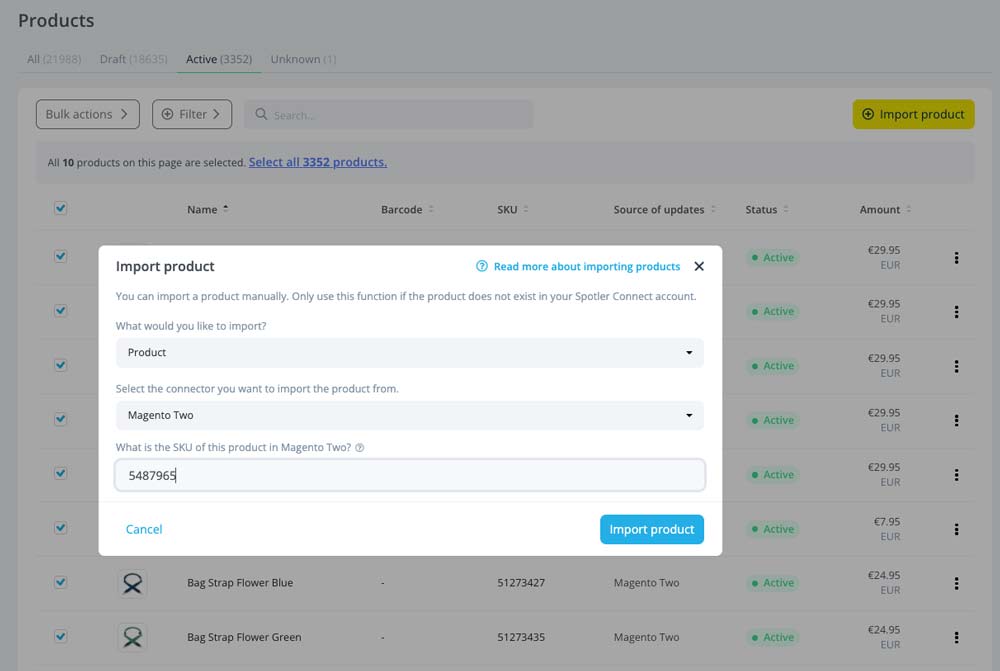
Task: Open actions menu for first product row
Action: coord(956,258)
